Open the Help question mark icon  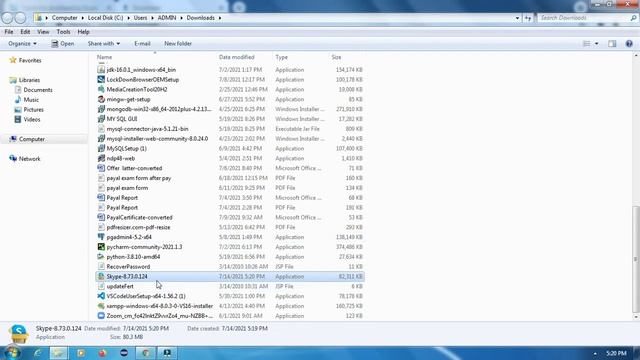coord(629,43)
